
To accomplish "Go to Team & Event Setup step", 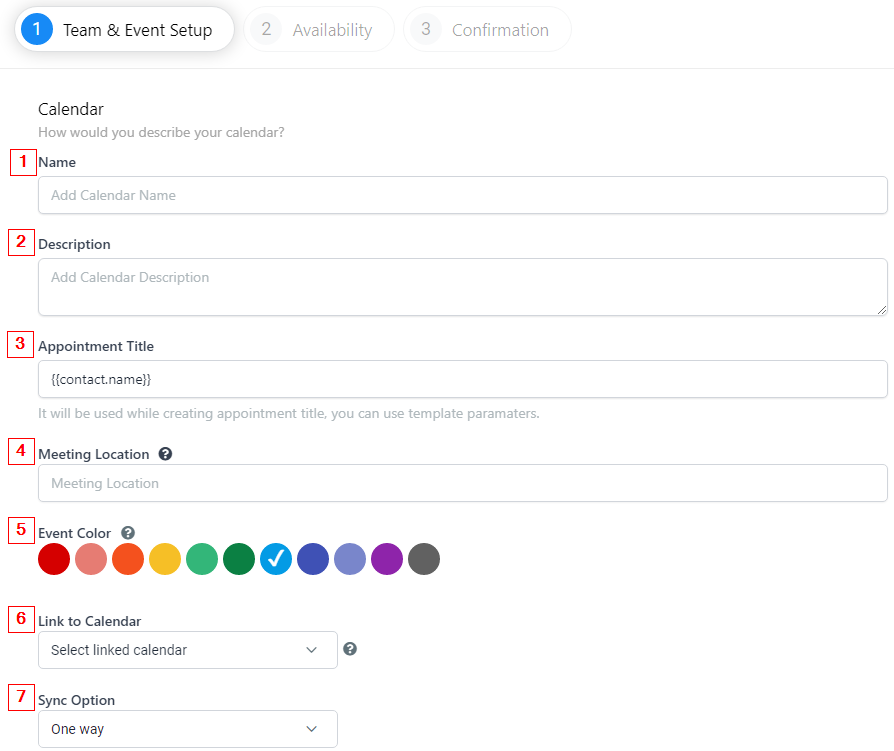I will coord(124,30).
